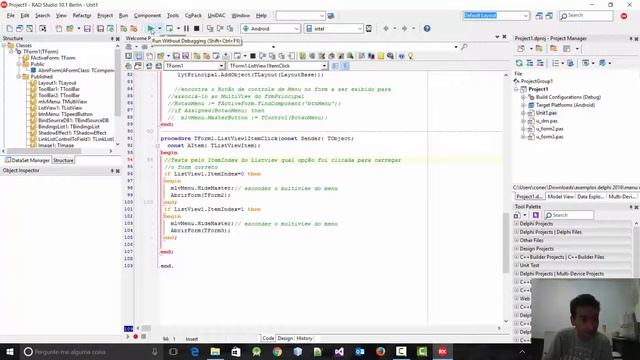Click the New Items icon in the main toolbar

58,29
